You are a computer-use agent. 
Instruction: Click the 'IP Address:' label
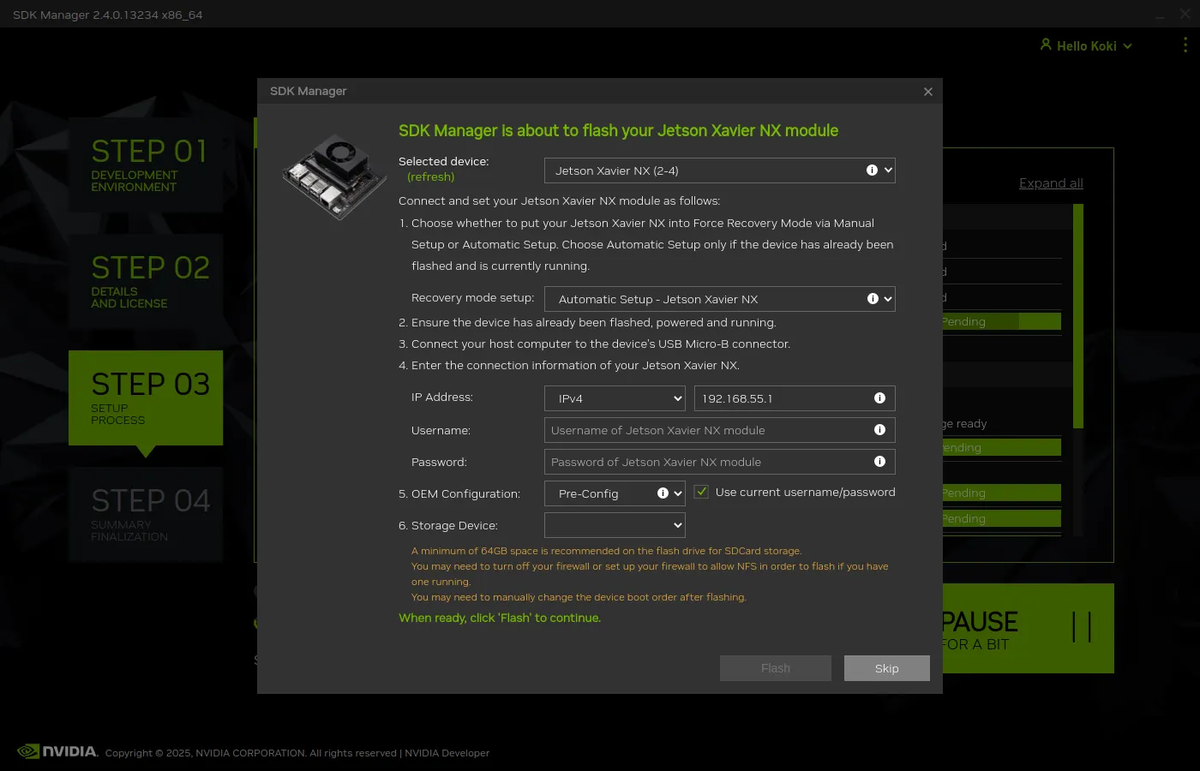click(442, 397)
